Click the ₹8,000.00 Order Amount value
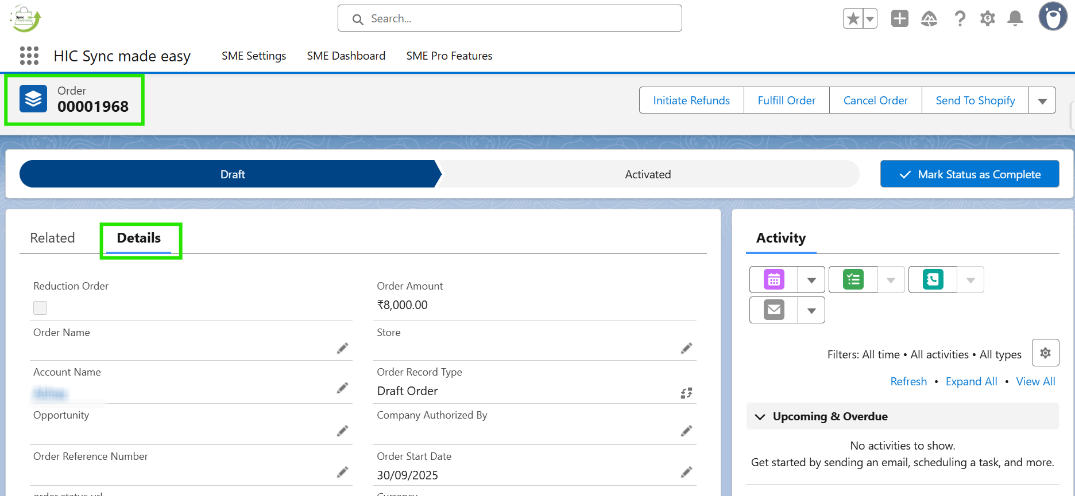 [402, 305]
